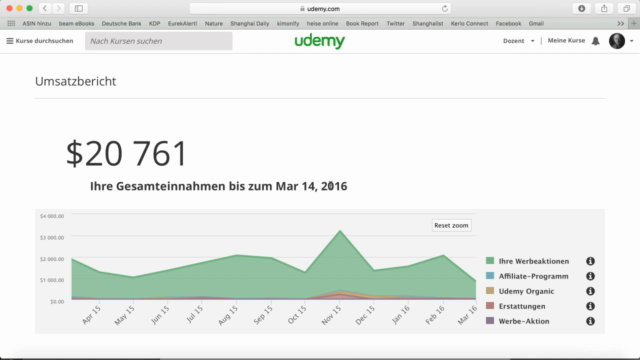The width and height of the screenshot is (640, 360).
Task: Toggle the Safari sidebar button
Action: click(79, 8)
